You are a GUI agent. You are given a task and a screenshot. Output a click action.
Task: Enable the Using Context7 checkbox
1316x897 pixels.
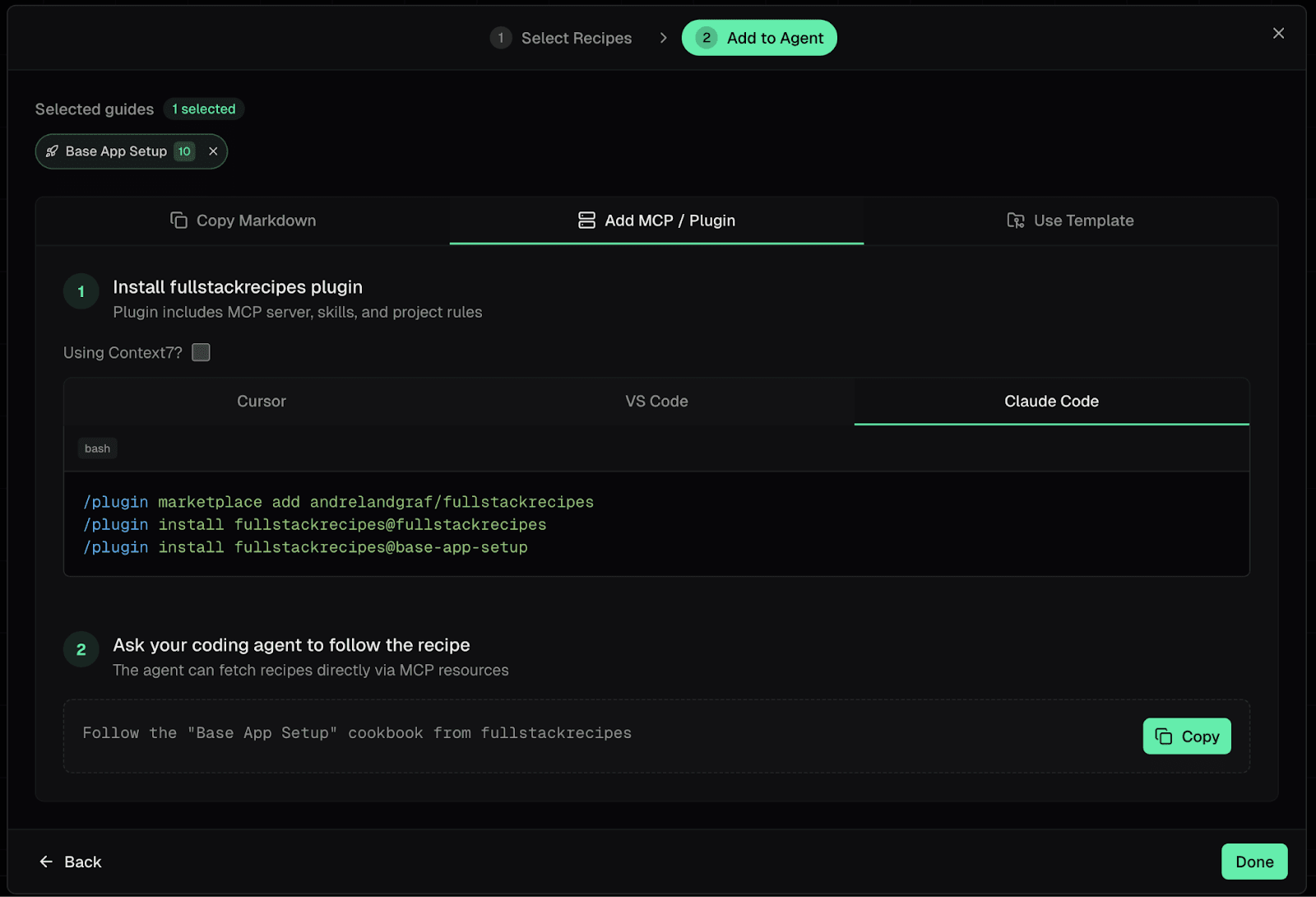coord(201,352)
